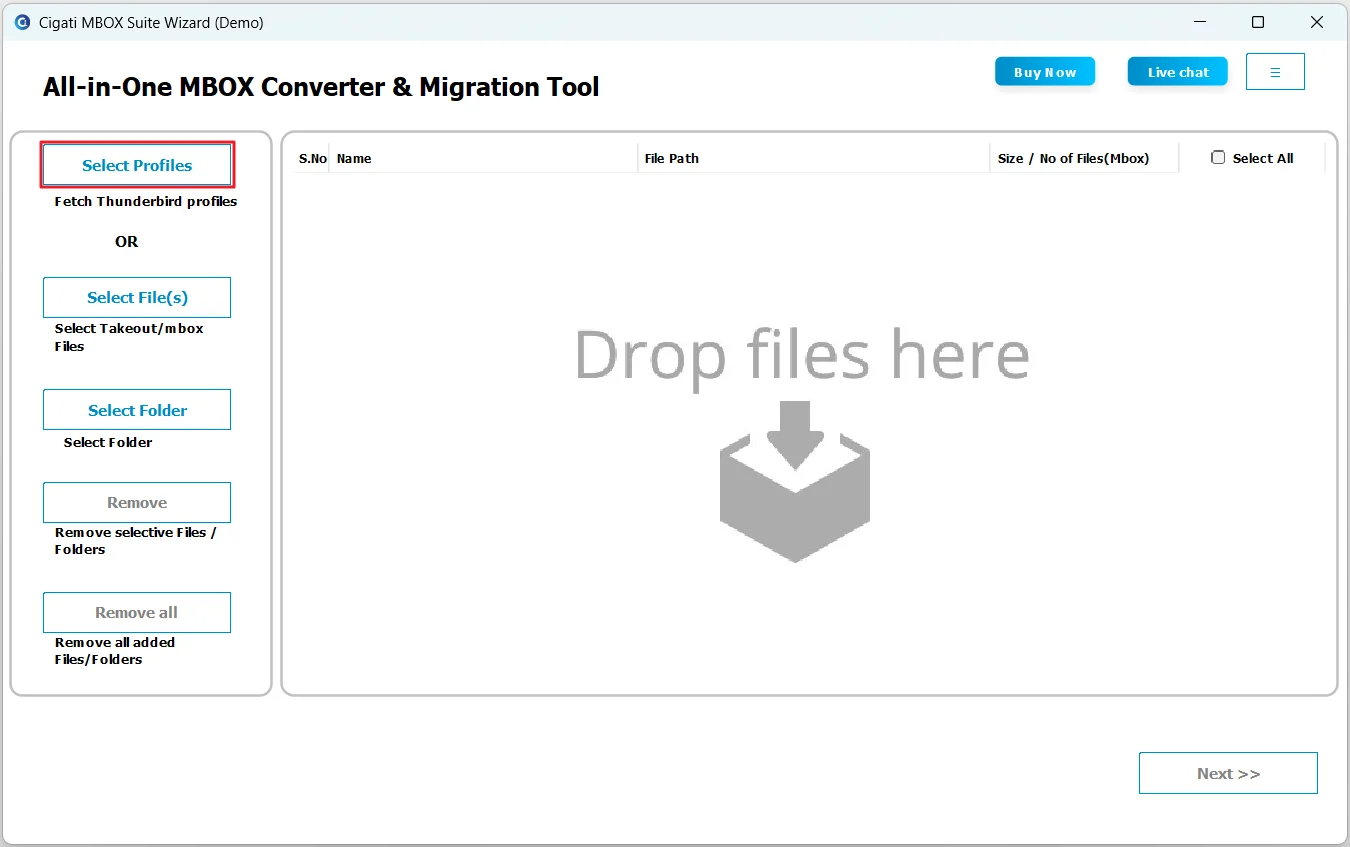Screen dimensions: 1350x847
Task: Choose Select File(s) for mbox files
Action: click(x=137, y=297)
